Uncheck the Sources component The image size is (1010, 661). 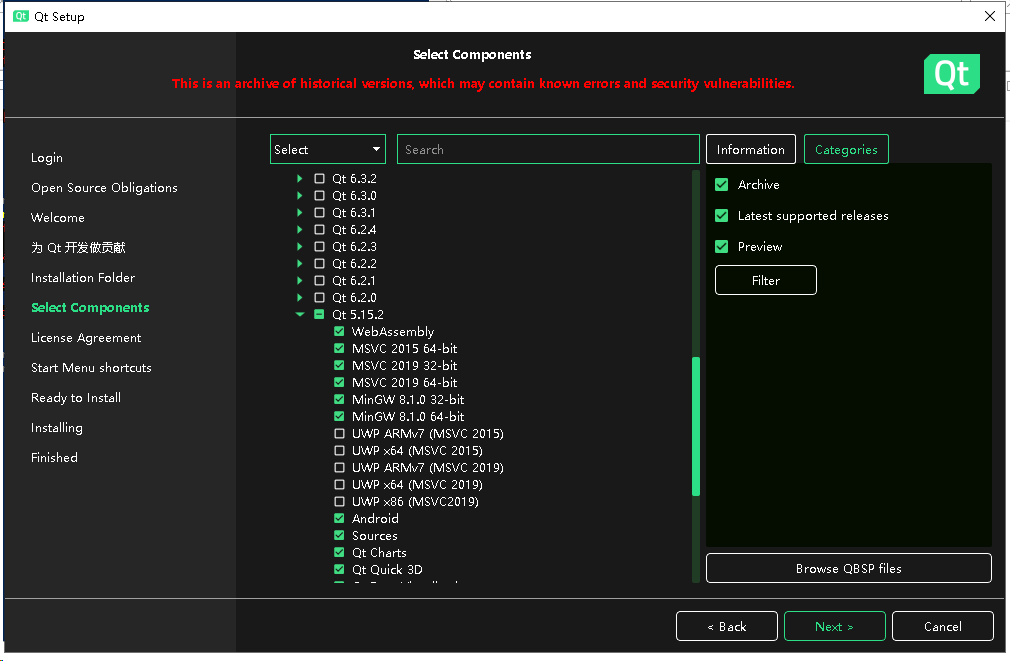tap(339, 535)
